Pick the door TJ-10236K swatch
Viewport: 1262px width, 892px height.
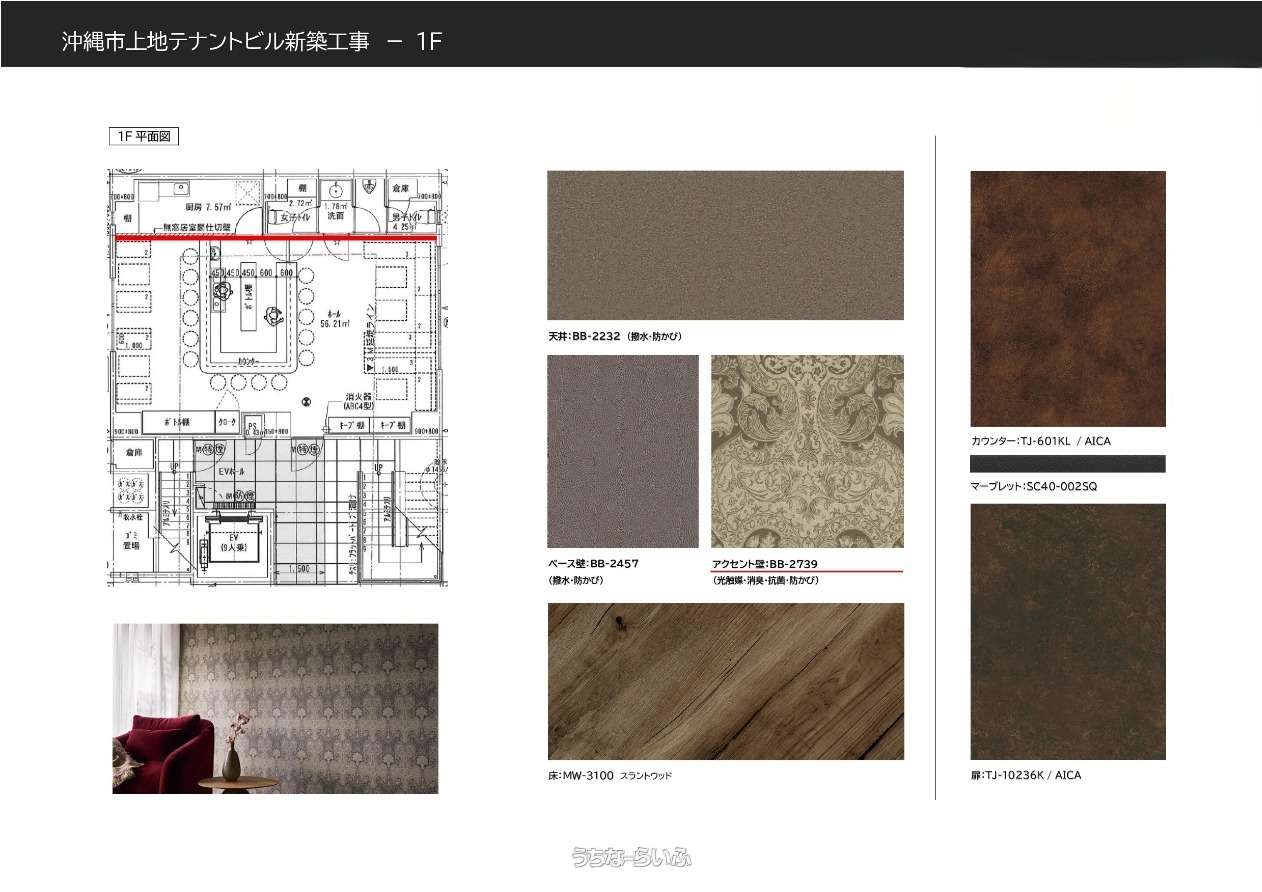(1067, 631)
